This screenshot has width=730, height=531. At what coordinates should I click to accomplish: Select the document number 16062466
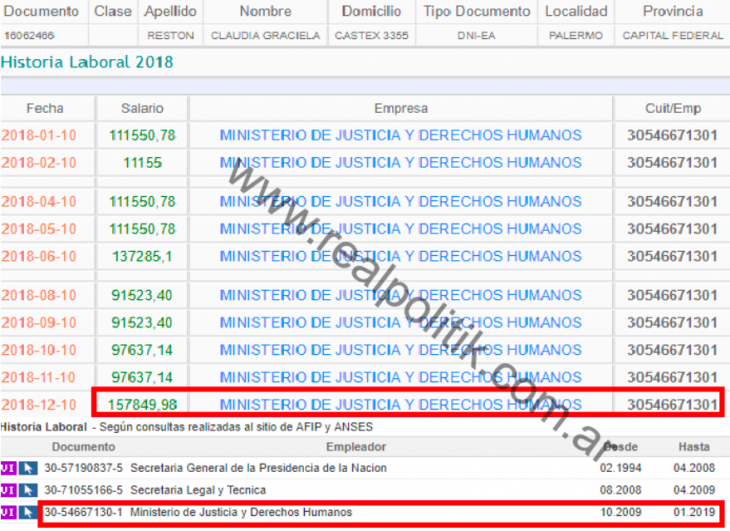click(29, 36)
